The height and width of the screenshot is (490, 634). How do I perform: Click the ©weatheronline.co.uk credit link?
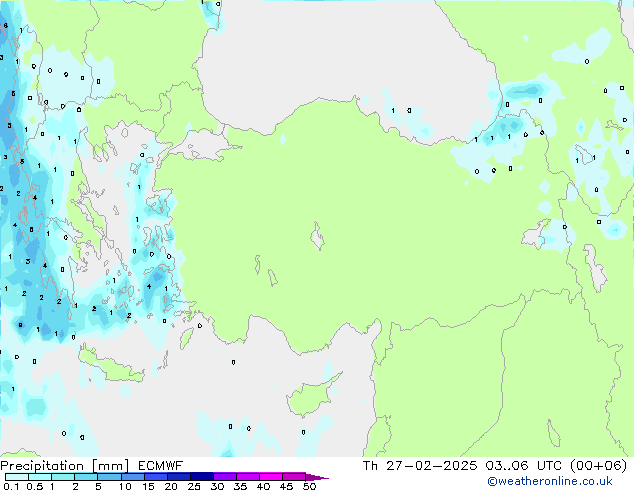(564, 481)
